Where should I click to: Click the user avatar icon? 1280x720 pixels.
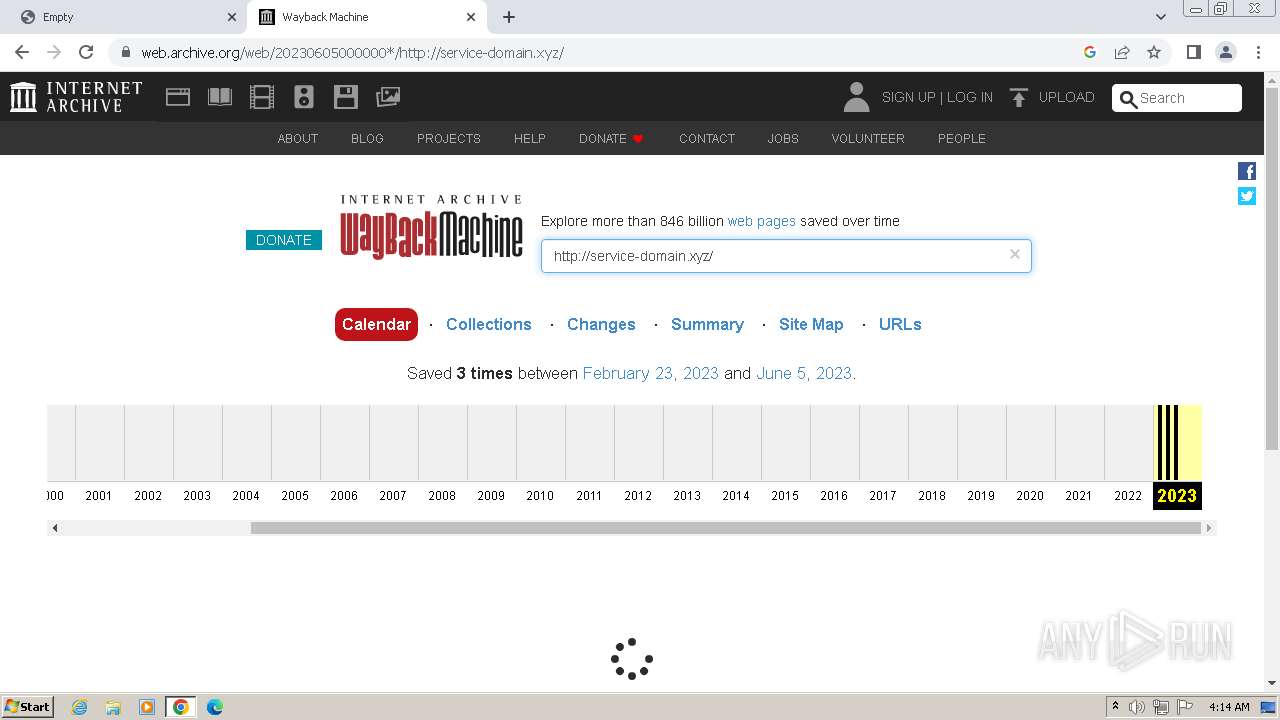click(x=856, y=97)
